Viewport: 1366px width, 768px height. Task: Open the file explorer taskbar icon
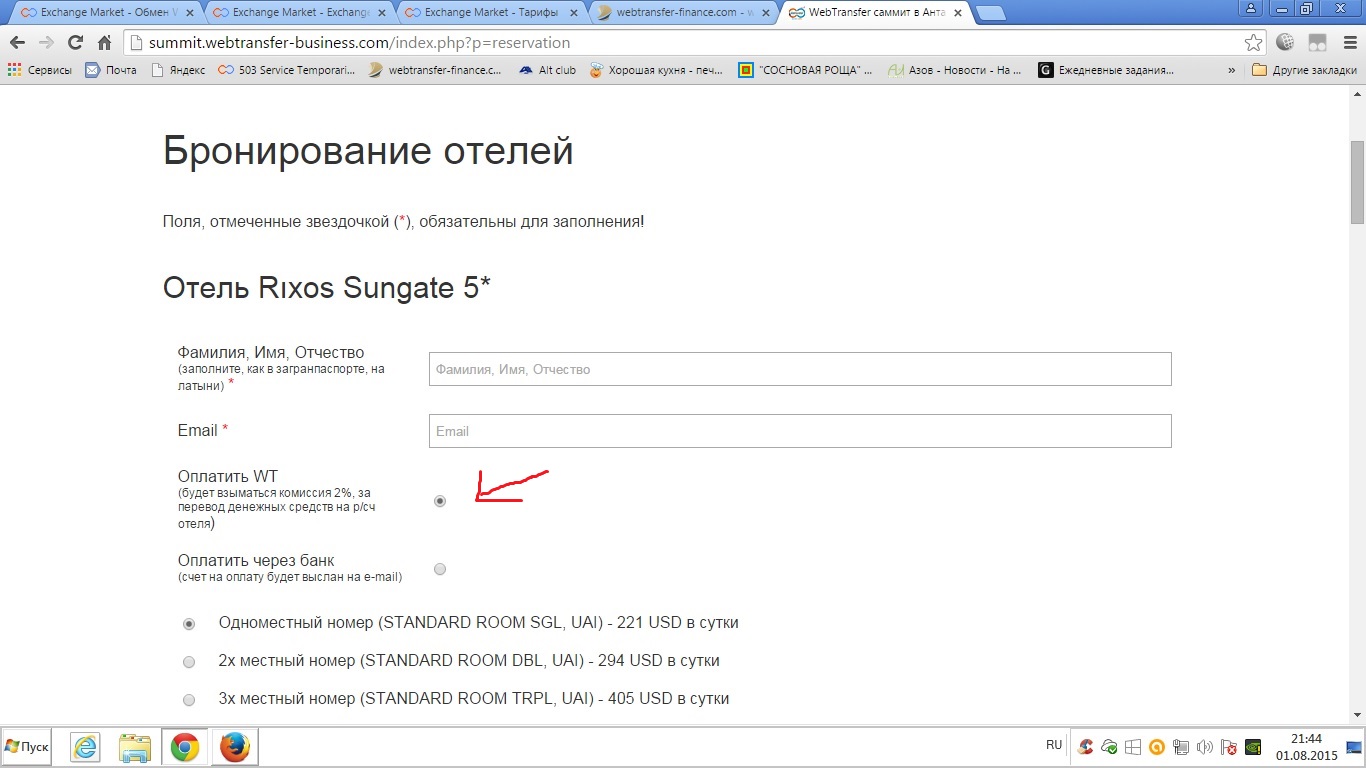tap(134, 747)
